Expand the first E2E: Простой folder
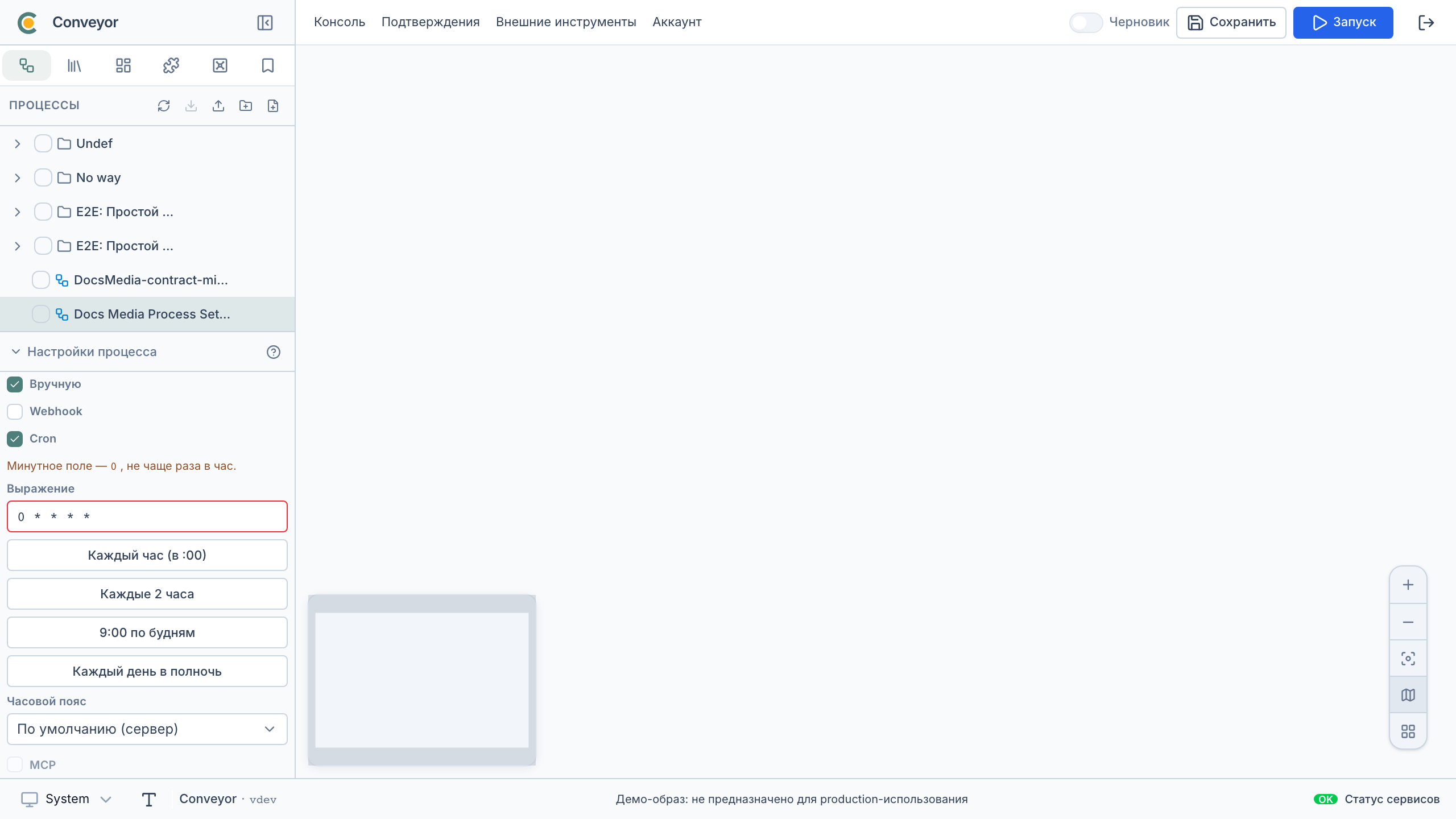This screenshot has width=1456, height=819. pyautogui.click(x=18, y=212)
